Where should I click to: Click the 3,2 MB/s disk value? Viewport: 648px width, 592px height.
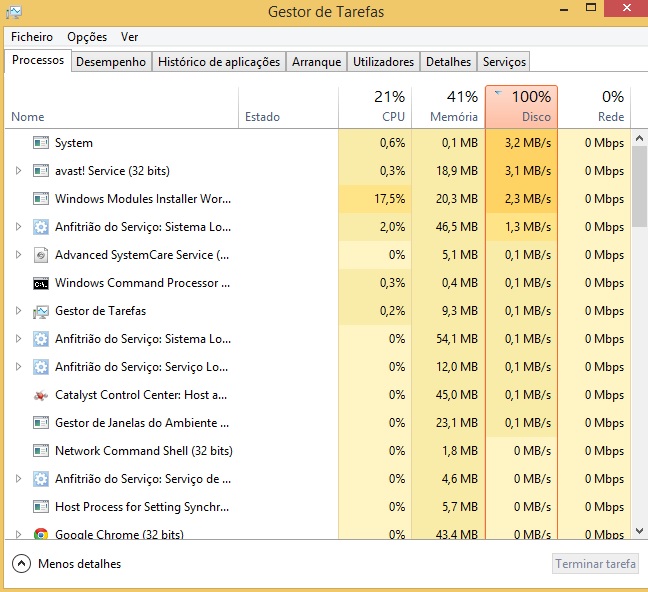coord(528,143)
